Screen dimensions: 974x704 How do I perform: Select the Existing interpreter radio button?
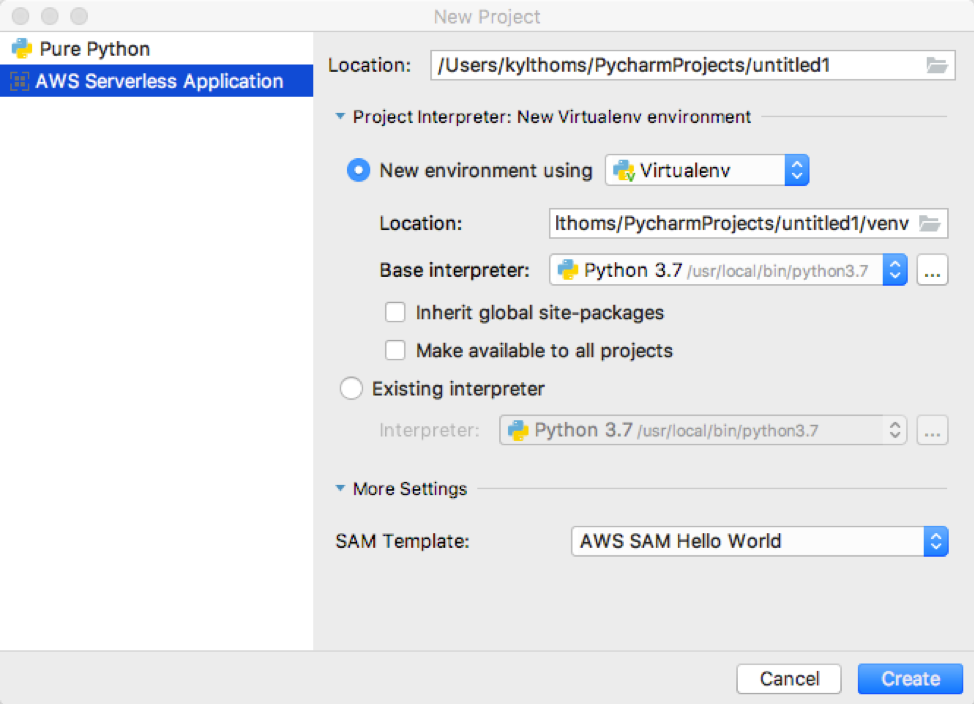click(x=351, y=389)
